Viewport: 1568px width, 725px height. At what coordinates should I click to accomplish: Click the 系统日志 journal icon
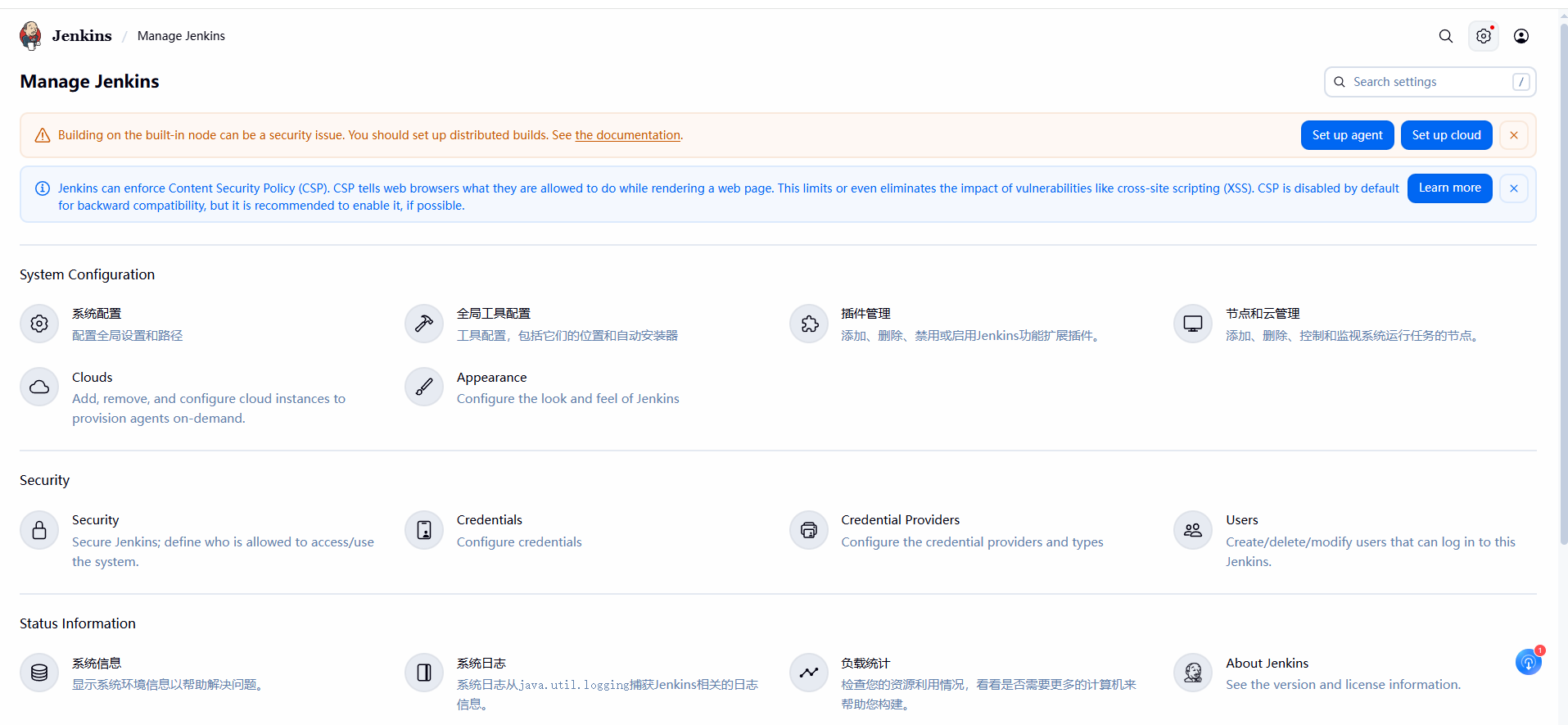pyautogui.click(x=424, y=673)
